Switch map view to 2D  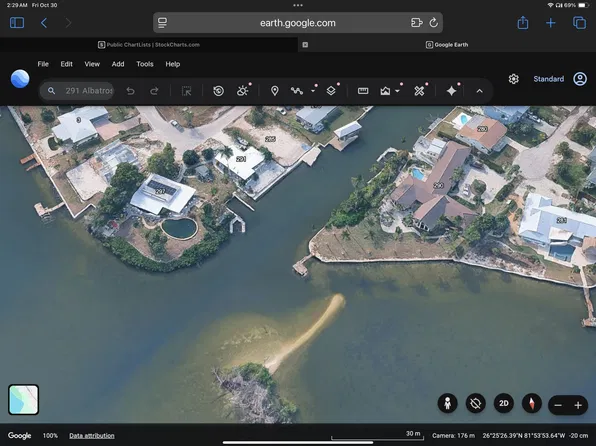coord(504,403)
